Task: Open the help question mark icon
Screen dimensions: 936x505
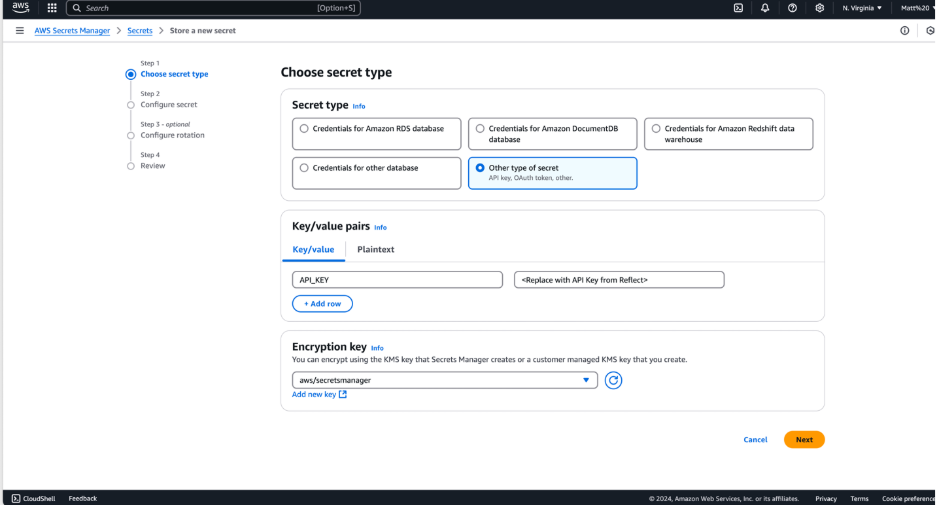Action: click(x=792, y=8)
